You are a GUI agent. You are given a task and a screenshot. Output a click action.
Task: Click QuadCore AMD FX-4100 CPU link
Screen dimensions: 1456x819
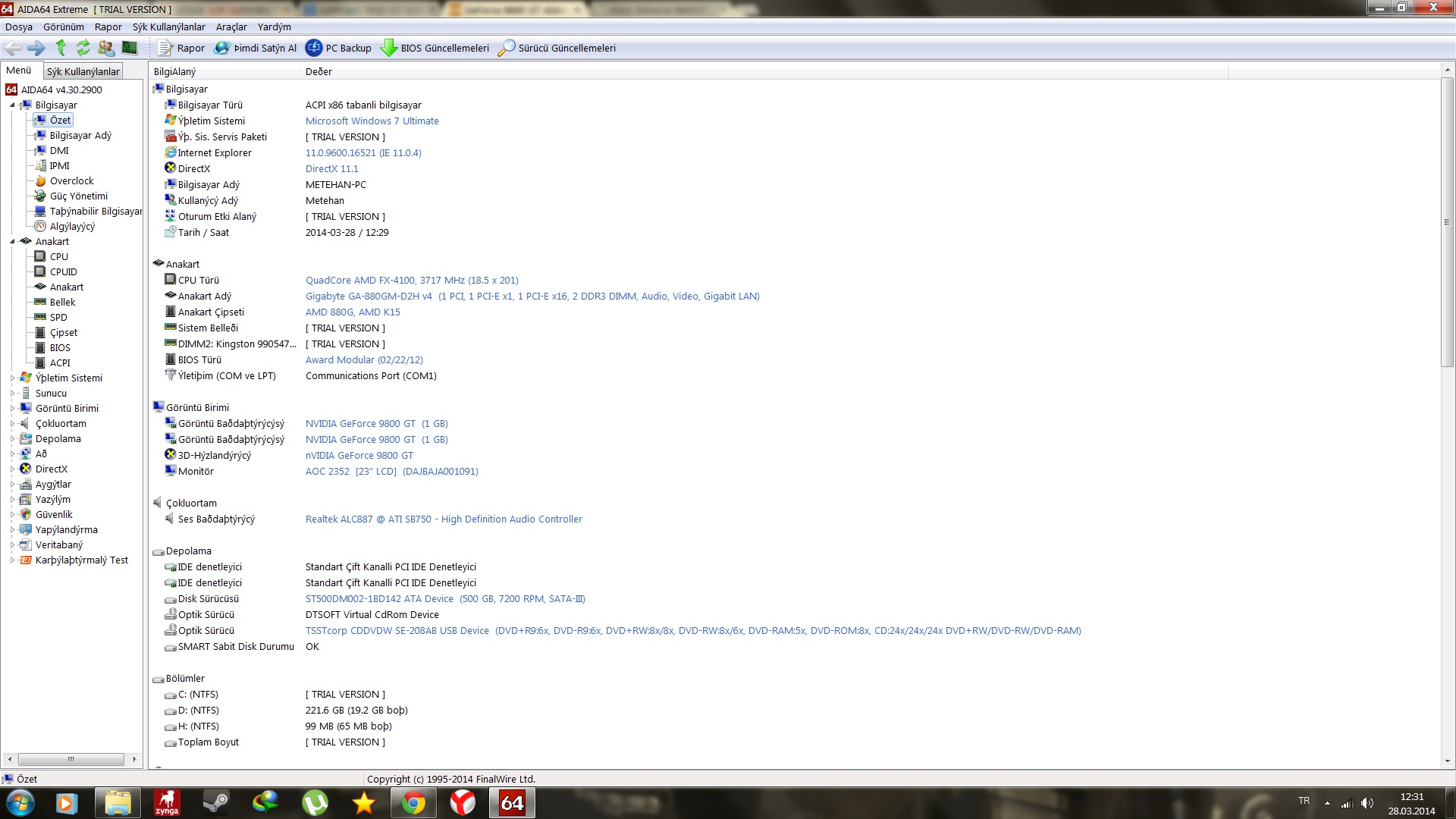tap(412, 280)
